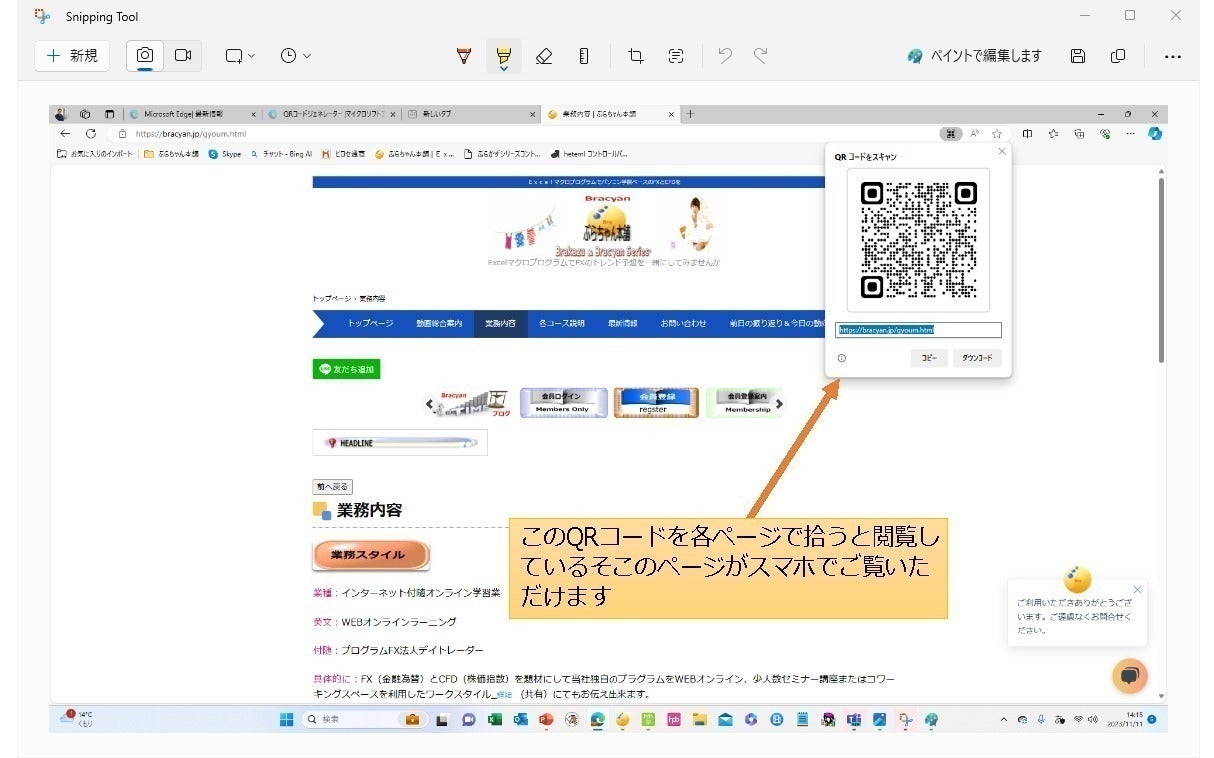Click the captured tray overflow chevron
Viewport: 1214px width, 758px height.
pyautogui.click(x=1004, y=719)
